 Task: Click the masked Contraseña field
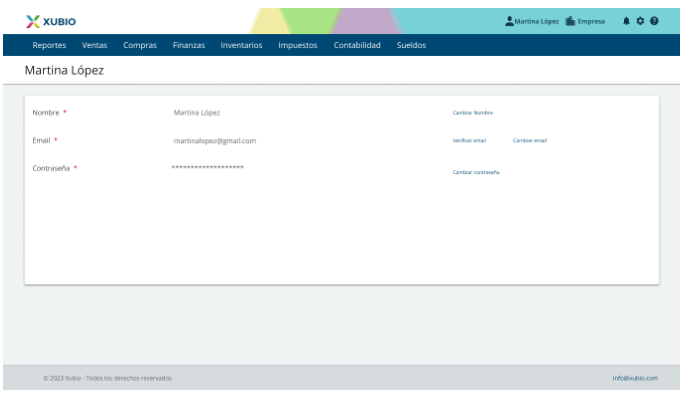(x=207, y=167)
